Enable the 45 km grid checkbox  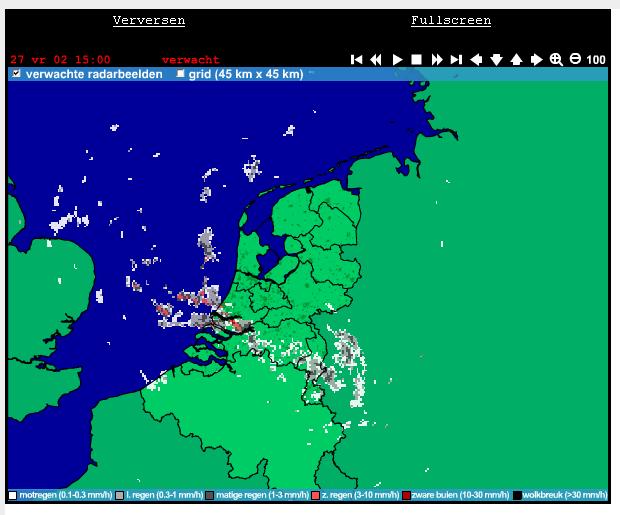click(180, 73)
